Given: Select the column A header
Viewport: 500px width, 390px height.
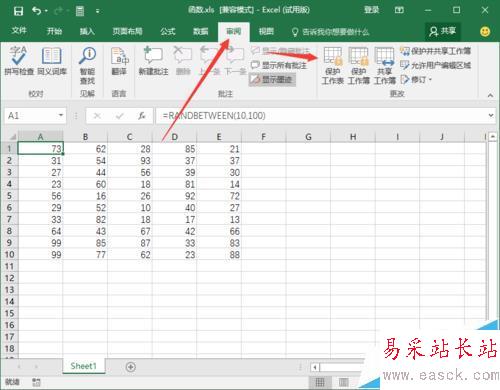Looking at the screenshot, I should (x=40, y=137).
